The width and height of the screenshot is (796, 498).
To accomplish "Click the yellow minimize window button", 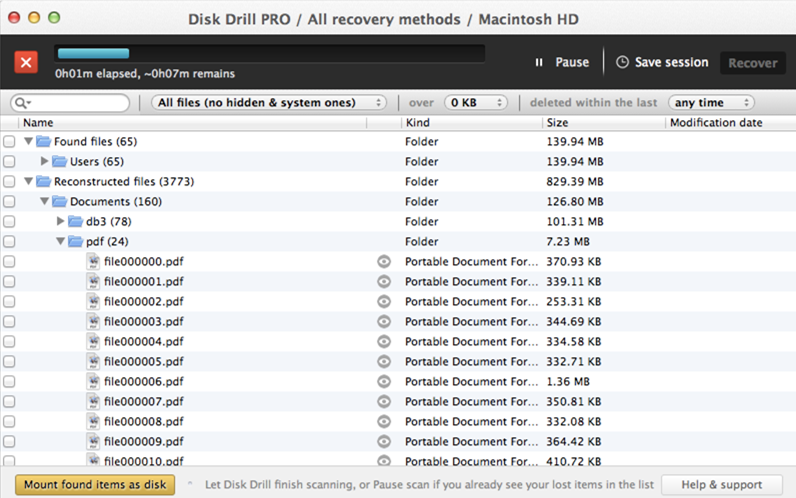I will tap(34, 18).
